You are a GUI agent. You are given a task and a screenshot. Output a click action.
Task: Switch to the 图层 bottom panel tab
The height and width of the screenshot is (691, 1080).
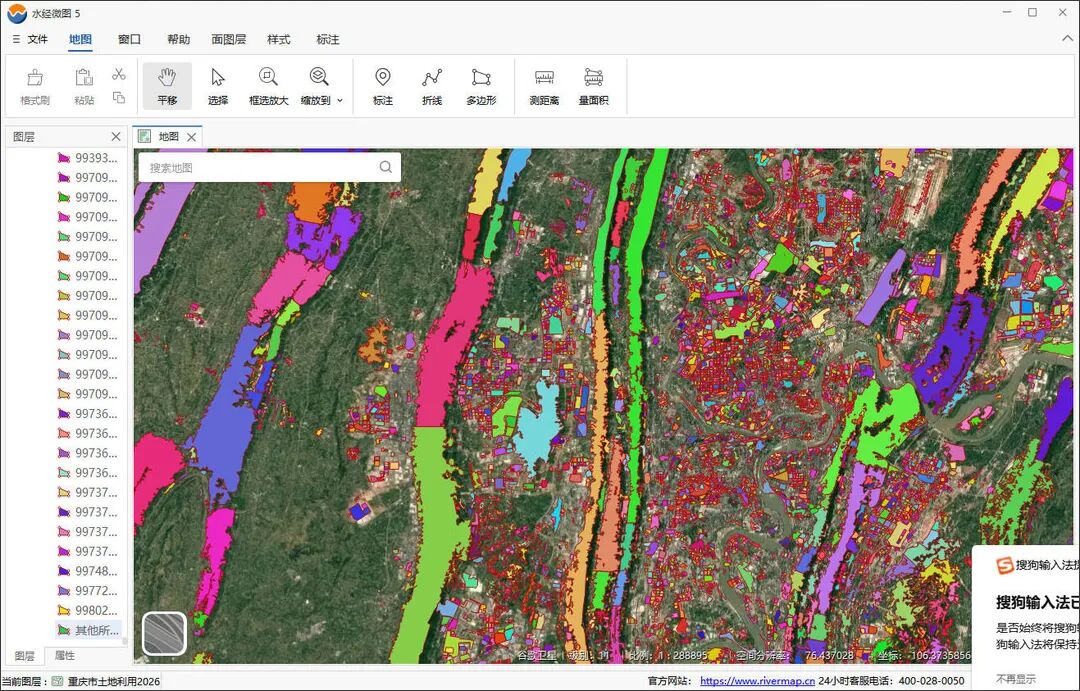click(24, 656)
